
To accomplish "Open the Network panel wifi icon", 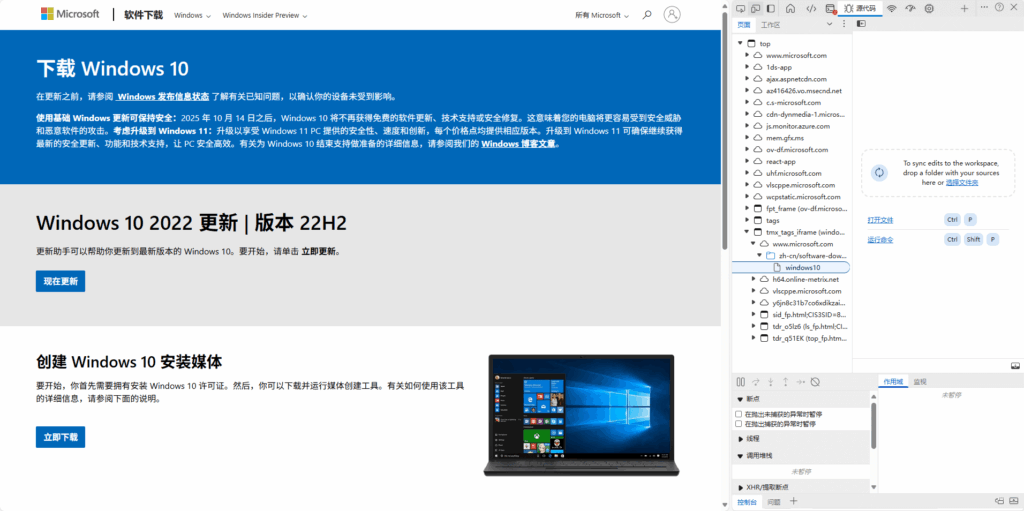I will pyautogui.click(x=891, y=8).
